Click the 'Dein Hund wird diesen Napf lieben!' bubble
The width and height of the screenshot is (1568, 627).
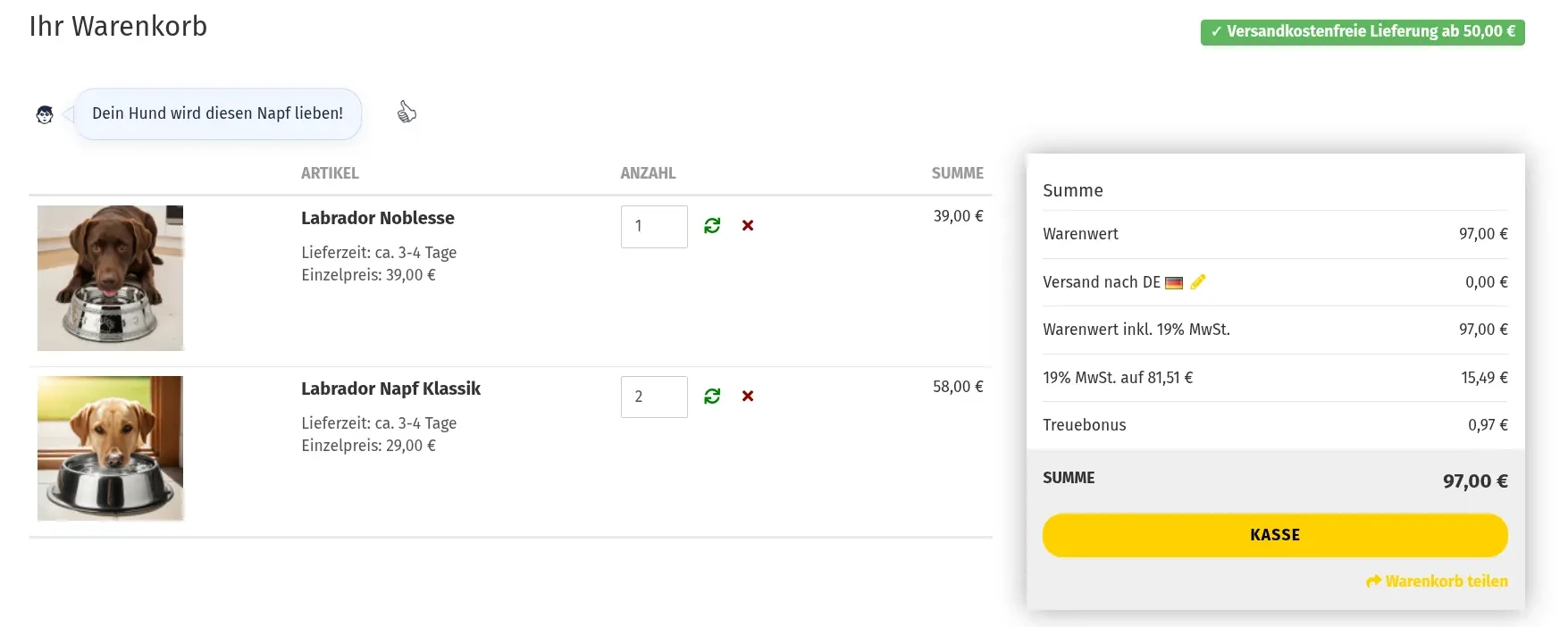point(217,114)
